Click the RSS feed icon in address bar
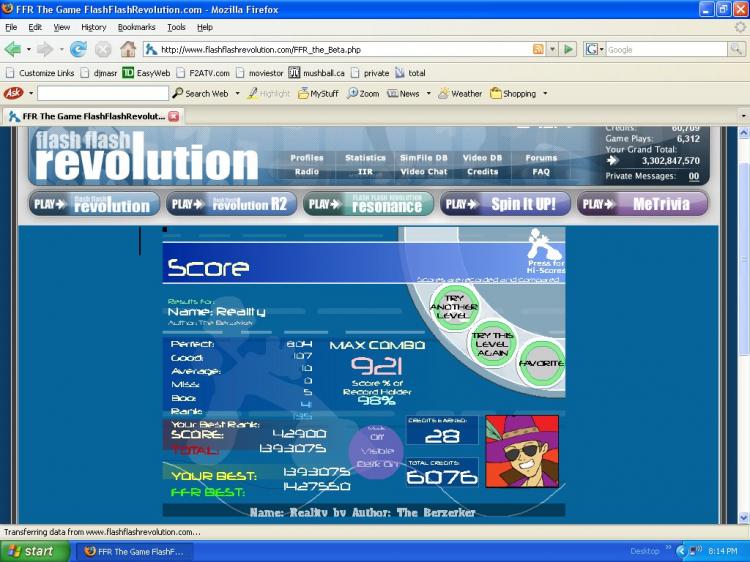Image resolution: width=750 pixels, height=562 pixels. pyautogui.click(x=539, y=49)
